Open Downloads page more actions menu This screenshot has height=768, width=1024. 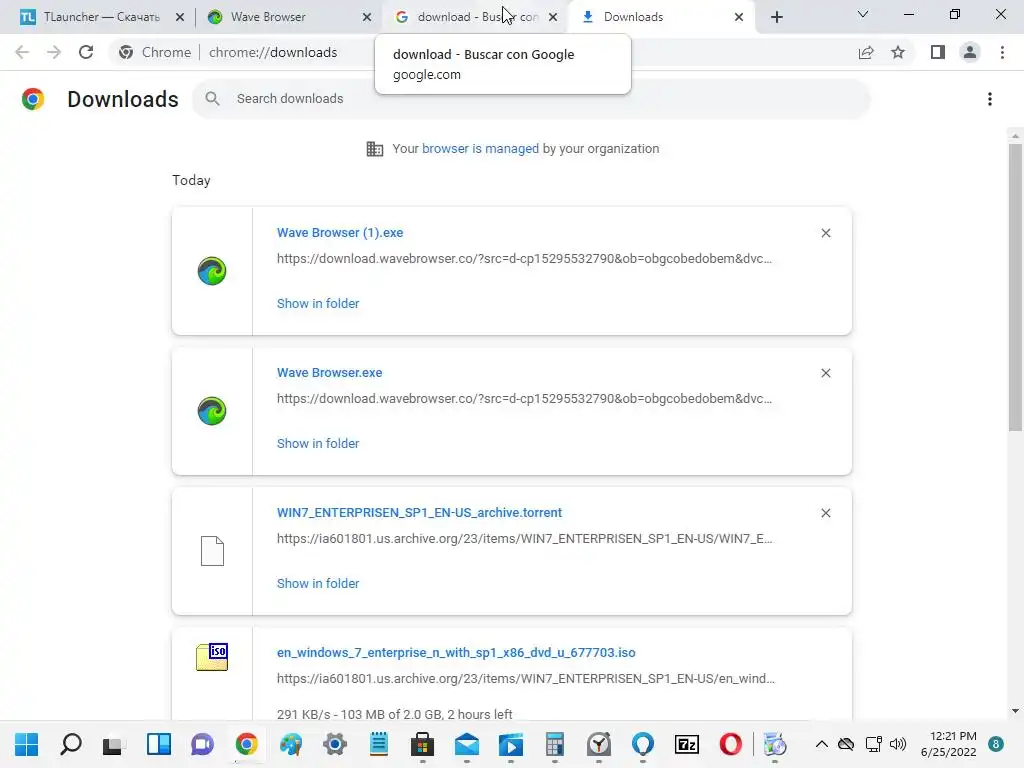pos(990,99)
